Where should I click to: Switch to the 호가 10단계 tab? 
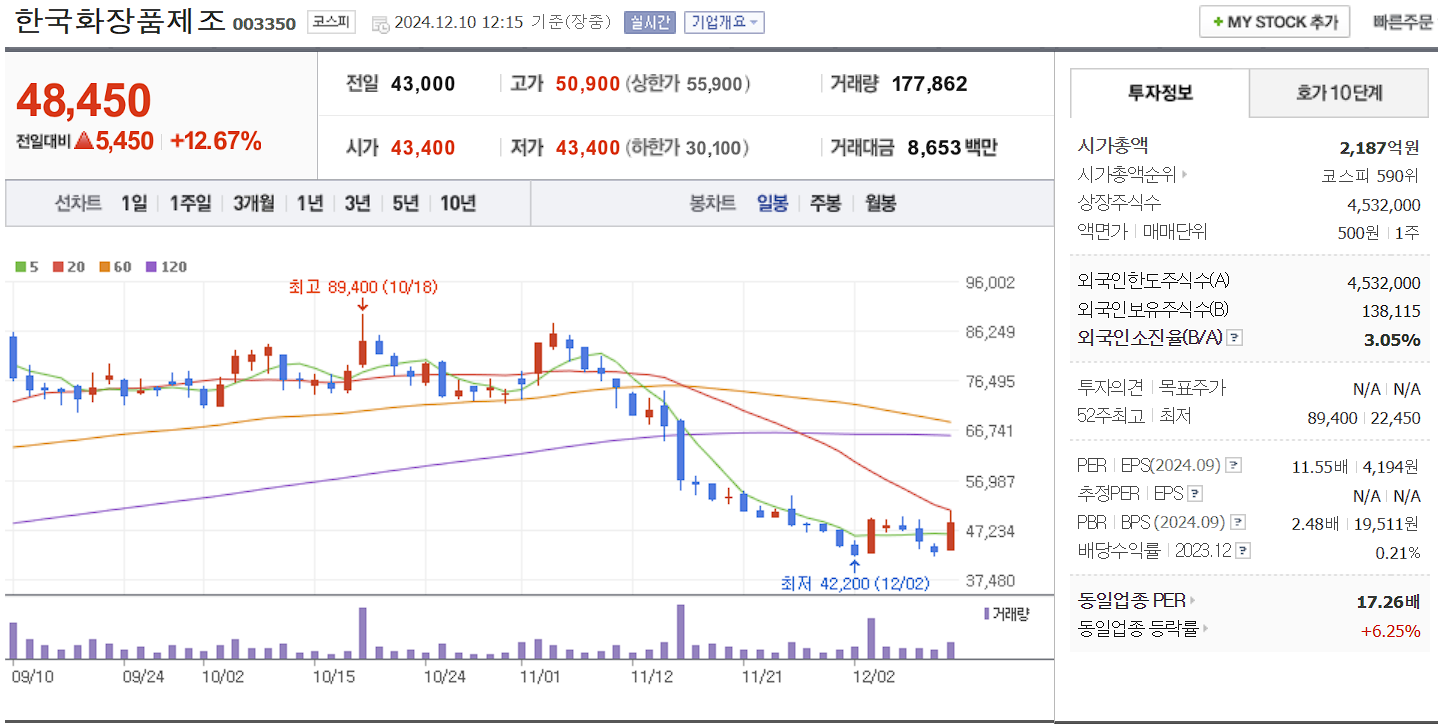click(x=1337, y=91)
